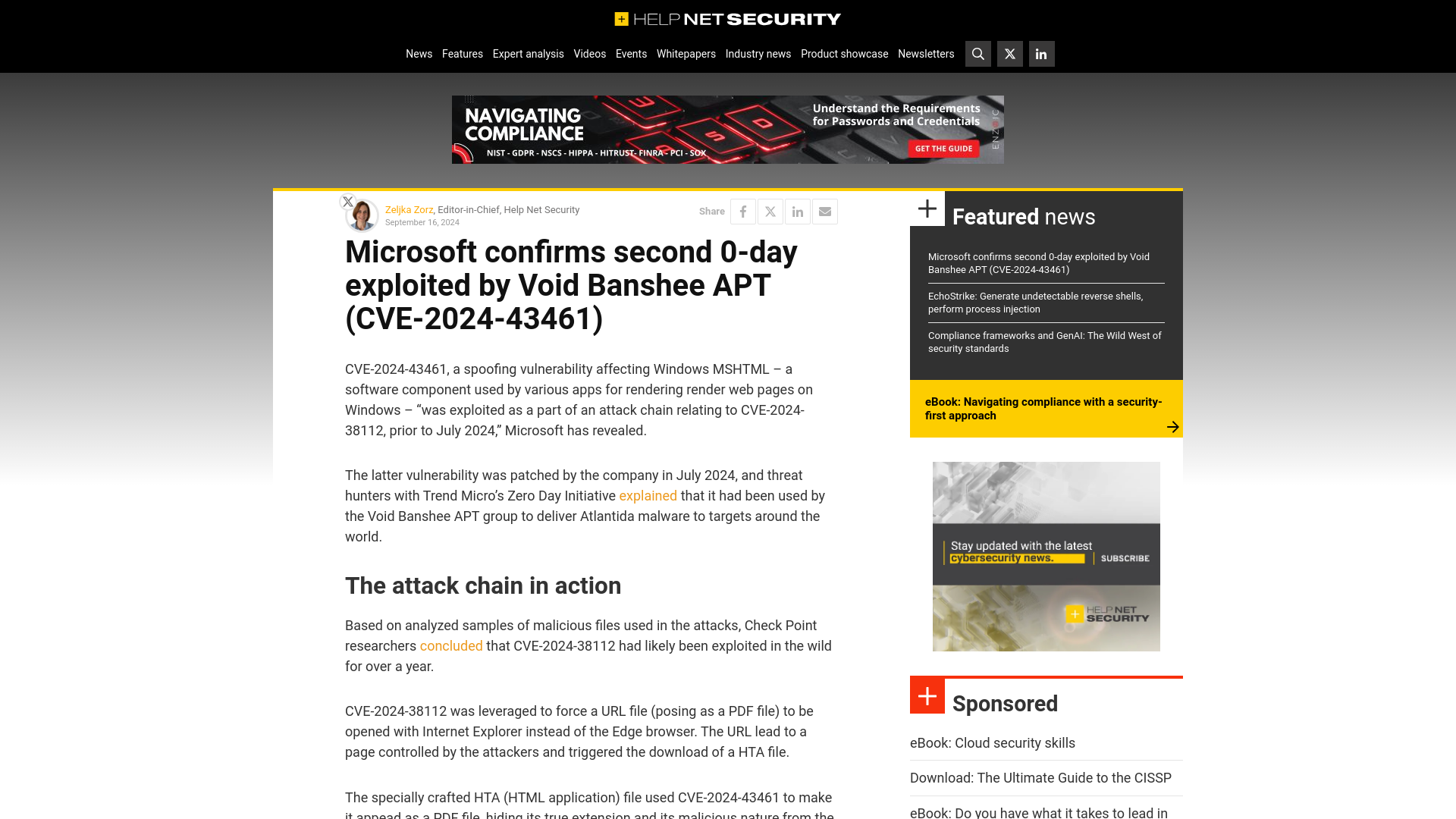The image size is (1456, 819).
Task: Select the Expert analysis menu item
Action: point(528,54)
